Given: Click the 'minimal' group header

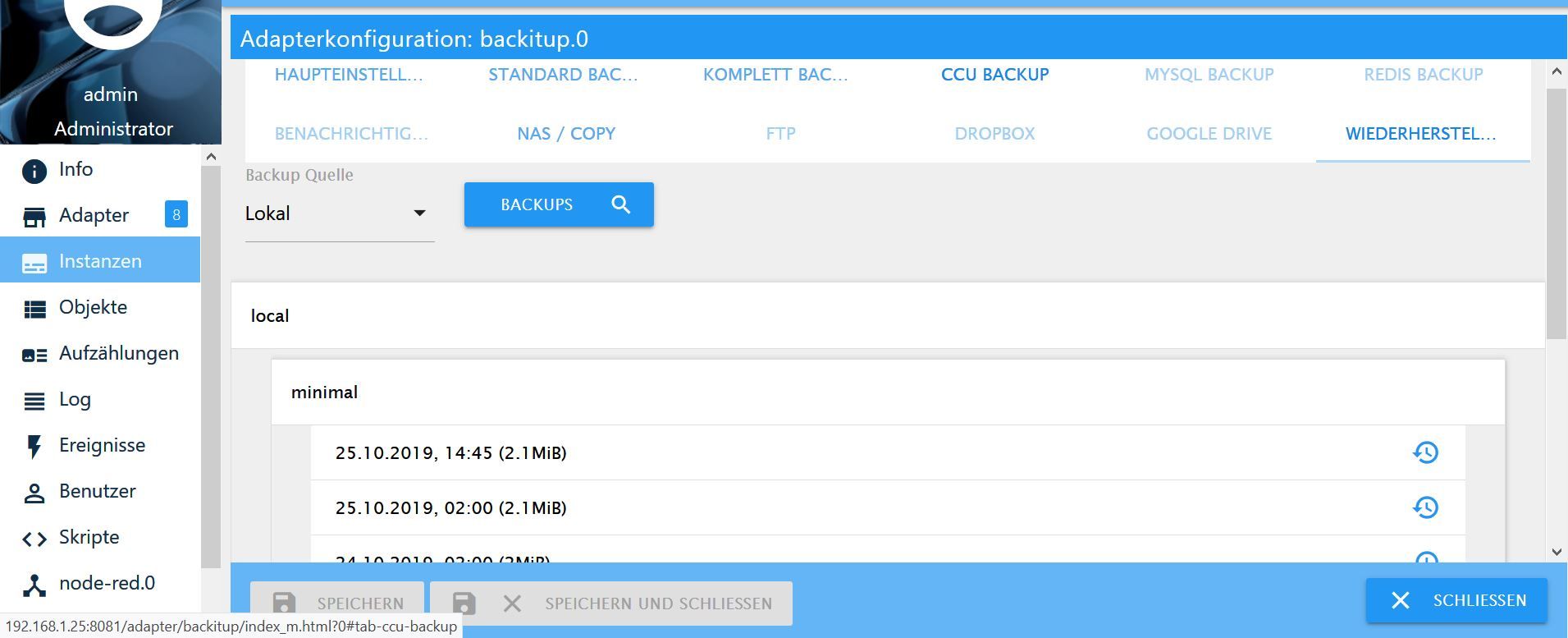Looking at the screenshot, I should point(888,392).
